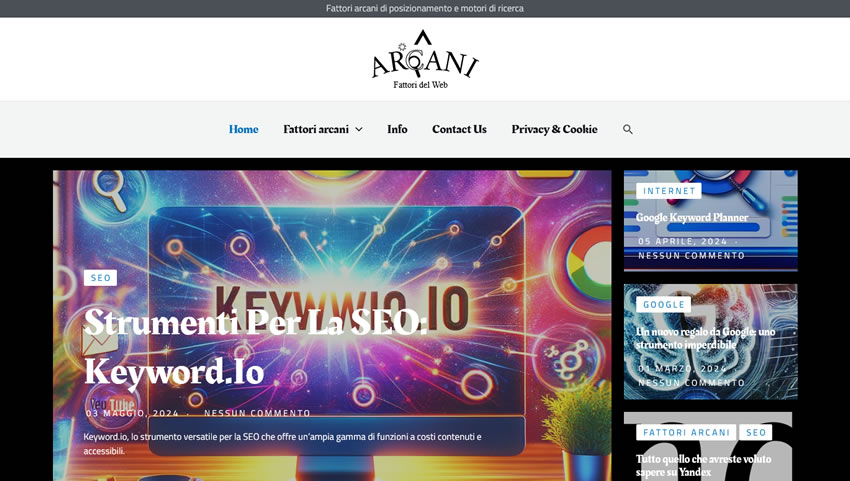Image resolution: width=850 pixels, height=481 pixels.
Task: Click the GOOGLE category tag
Action: 664,305
